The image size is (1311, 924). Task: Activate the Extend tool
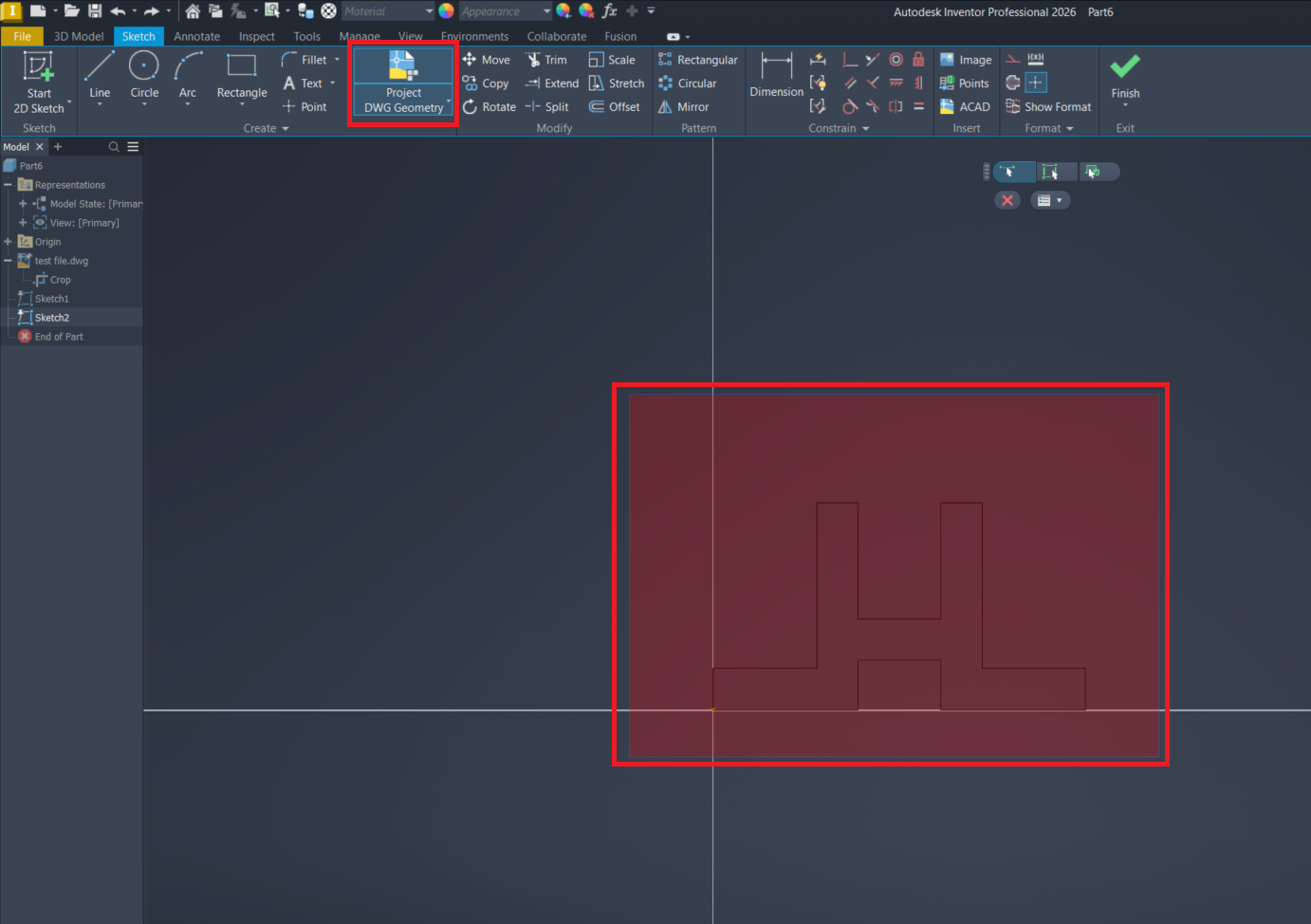pyautogui.click(x=552, y=83)
